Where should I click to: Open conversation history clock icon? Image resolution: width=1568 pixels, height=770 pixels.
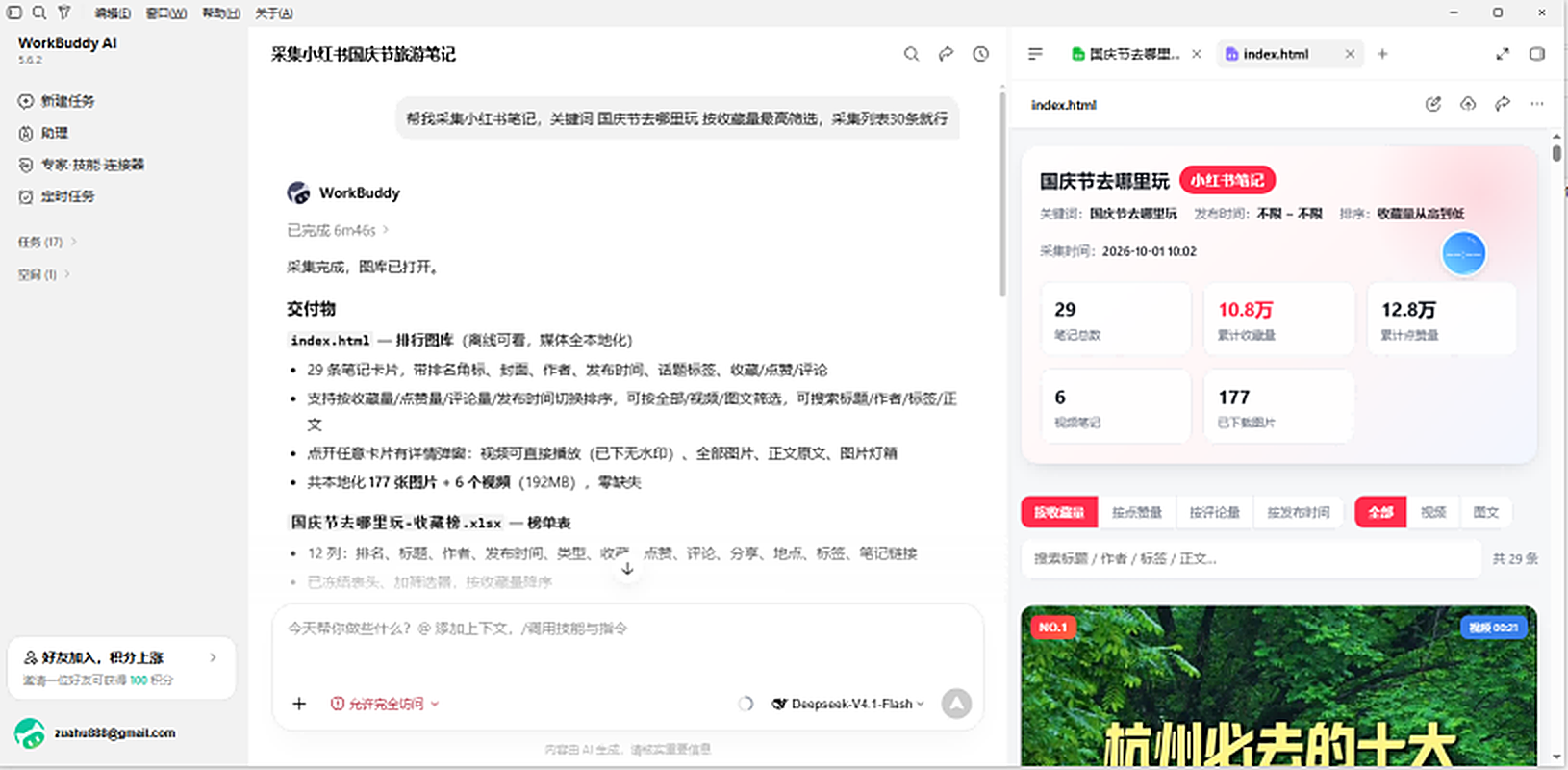coord(980,54)
